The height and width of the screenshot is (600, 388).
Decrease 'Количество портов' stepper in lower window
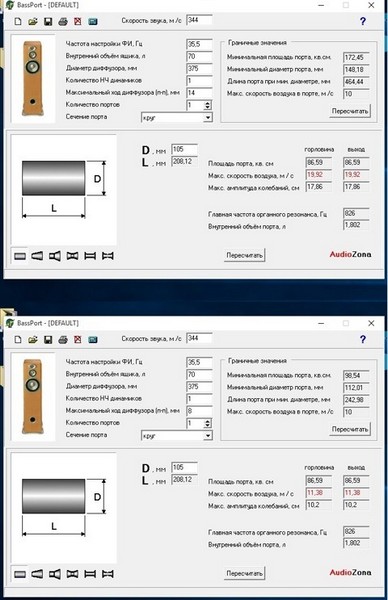coord(208,426)
